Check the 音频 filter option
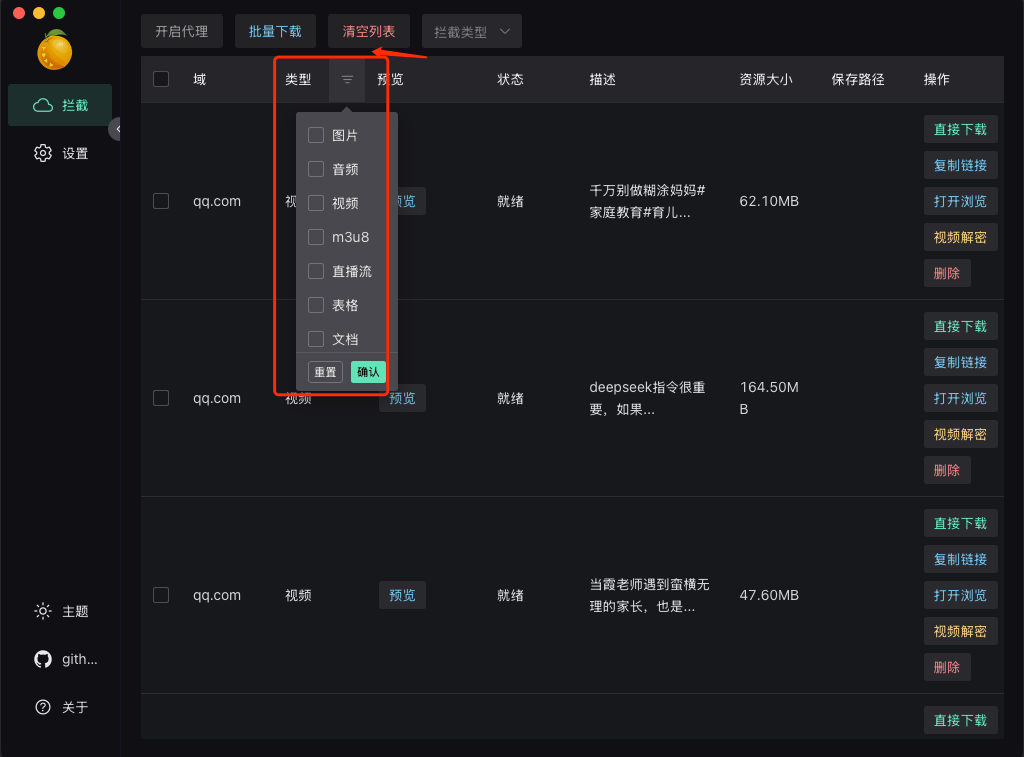Viewport: 1024px width, 757px height. [316, 169]
